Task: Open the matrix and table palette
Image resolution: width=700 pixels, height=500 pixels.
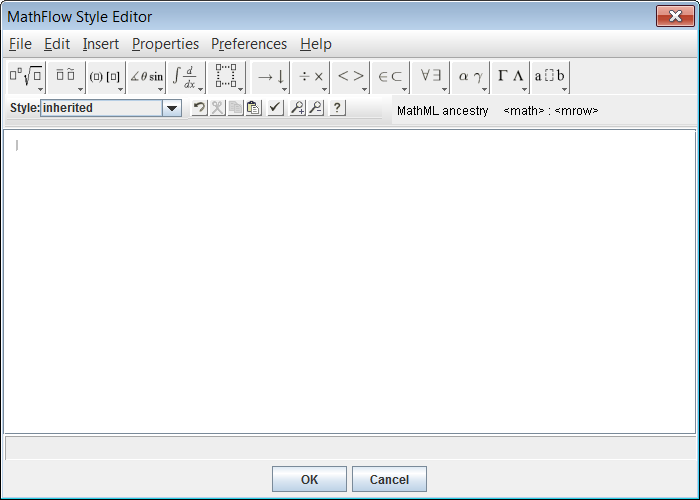Action: pos(228,76)
